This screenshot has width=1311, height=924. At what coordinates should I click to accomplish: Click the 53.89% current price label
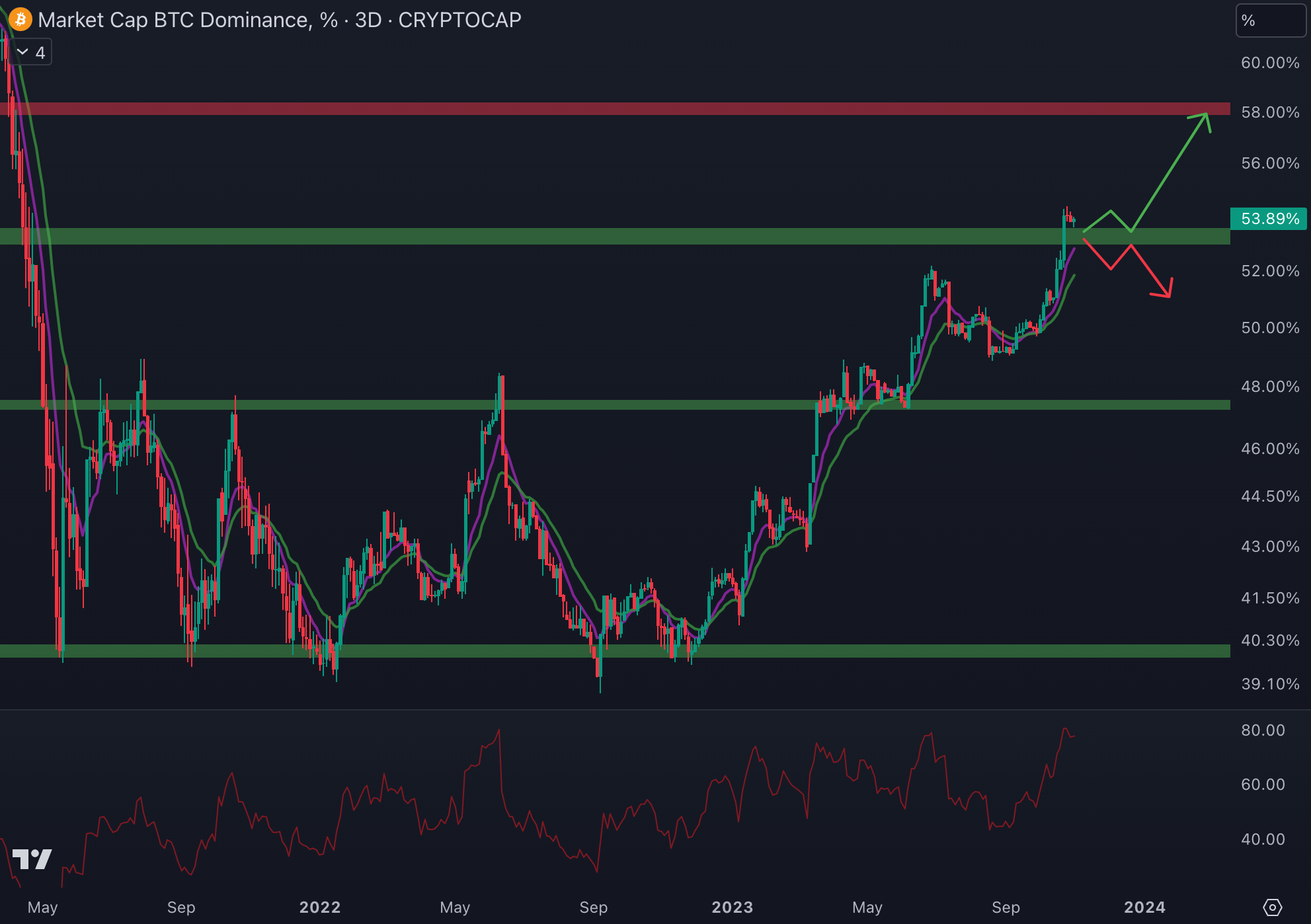(x=1269, y=219)
